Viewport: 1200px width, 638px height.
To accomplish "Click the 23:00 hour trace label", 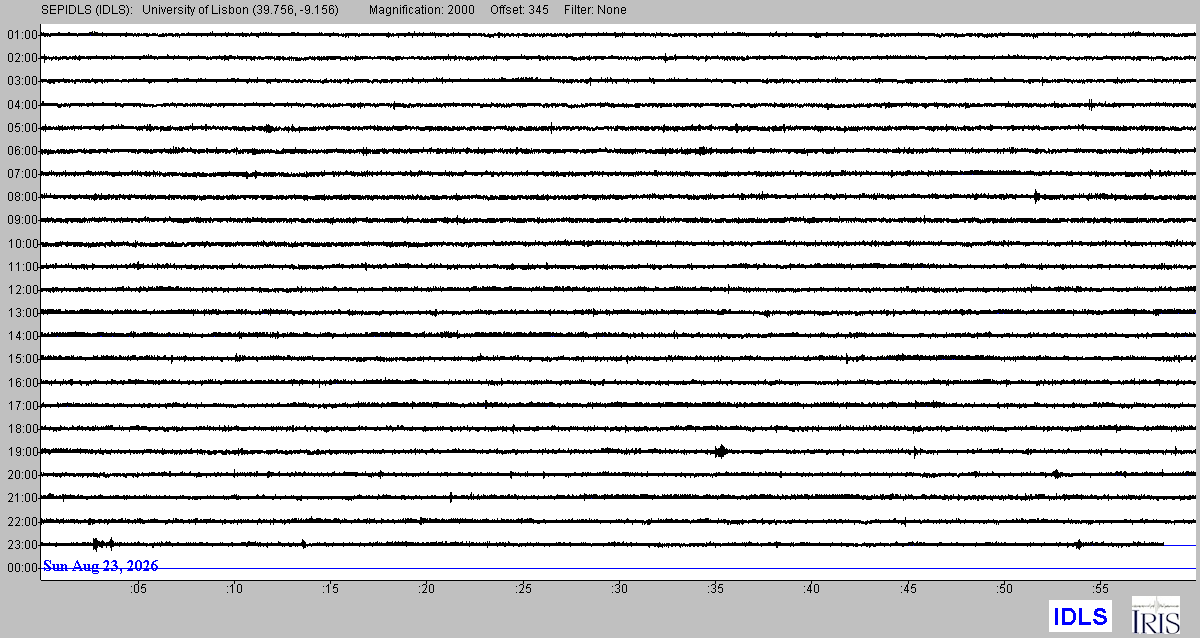I will click(22, 545).
